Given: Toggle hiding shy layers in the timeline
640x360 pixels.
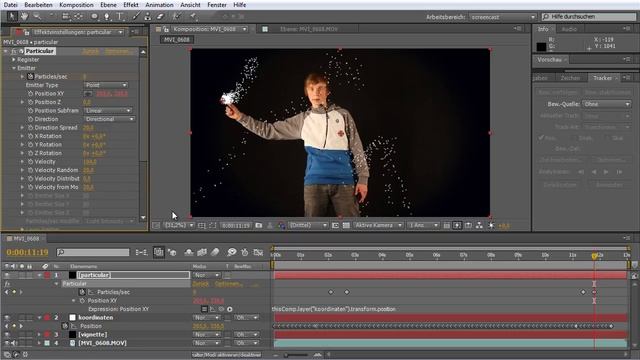Looking at the screenshot, I should (x=189, y=253).
